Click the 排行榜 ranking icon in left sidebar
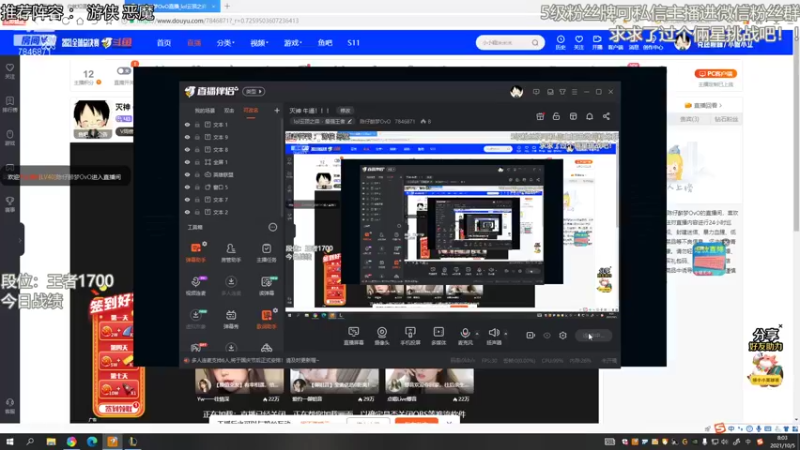 pos(10,104)
